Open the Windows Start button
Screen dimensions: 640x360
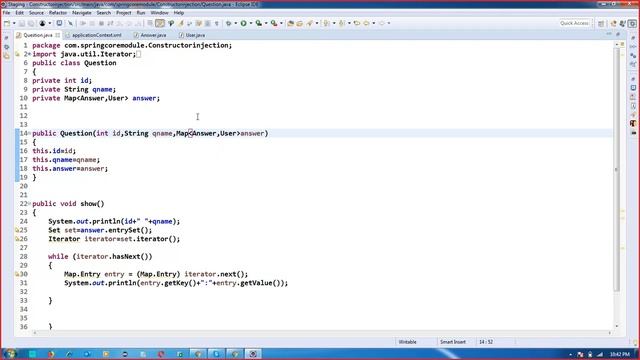(x=10, y=353)
